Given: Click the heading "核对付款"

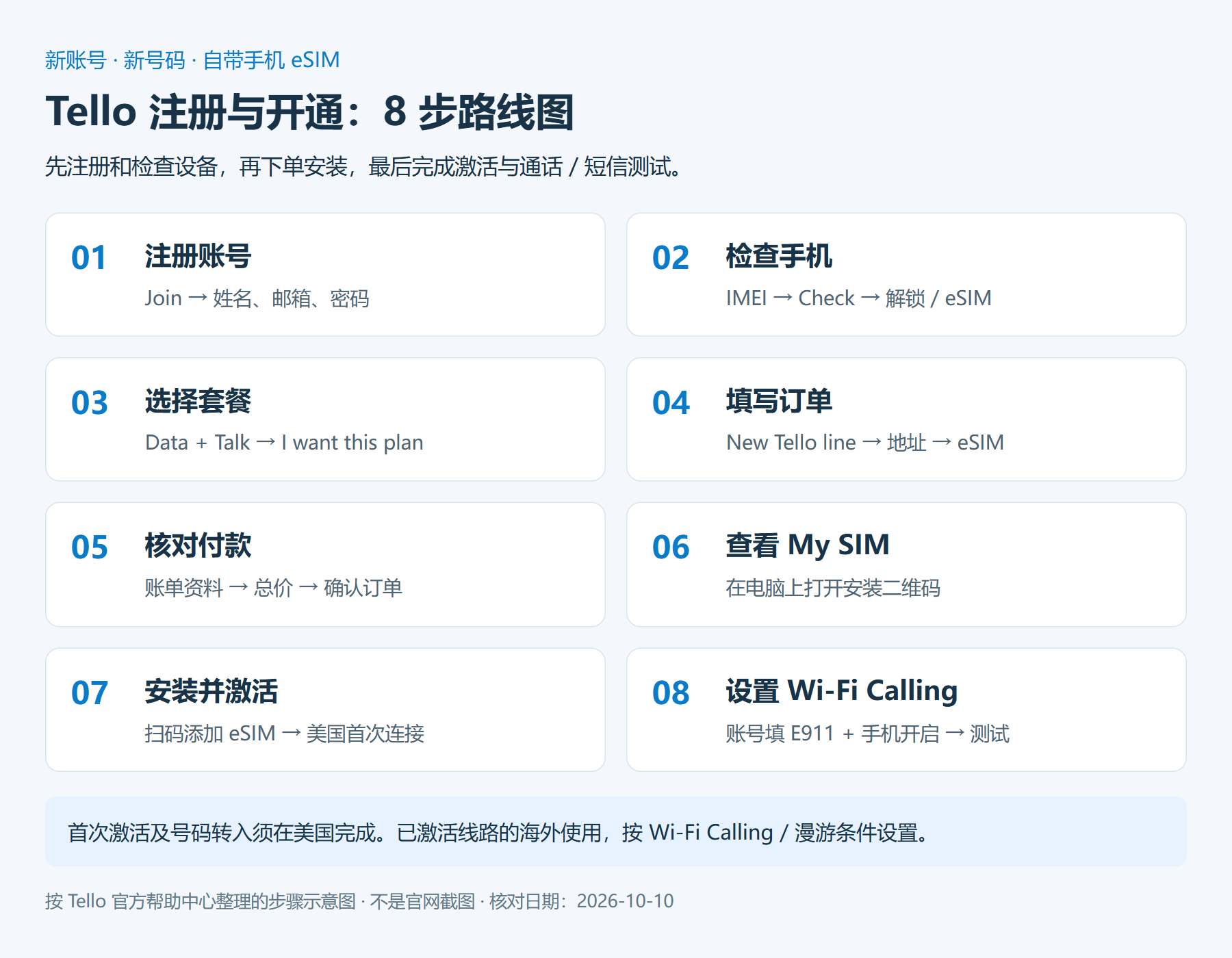Looking at the screenshot, I should (198, 546).
